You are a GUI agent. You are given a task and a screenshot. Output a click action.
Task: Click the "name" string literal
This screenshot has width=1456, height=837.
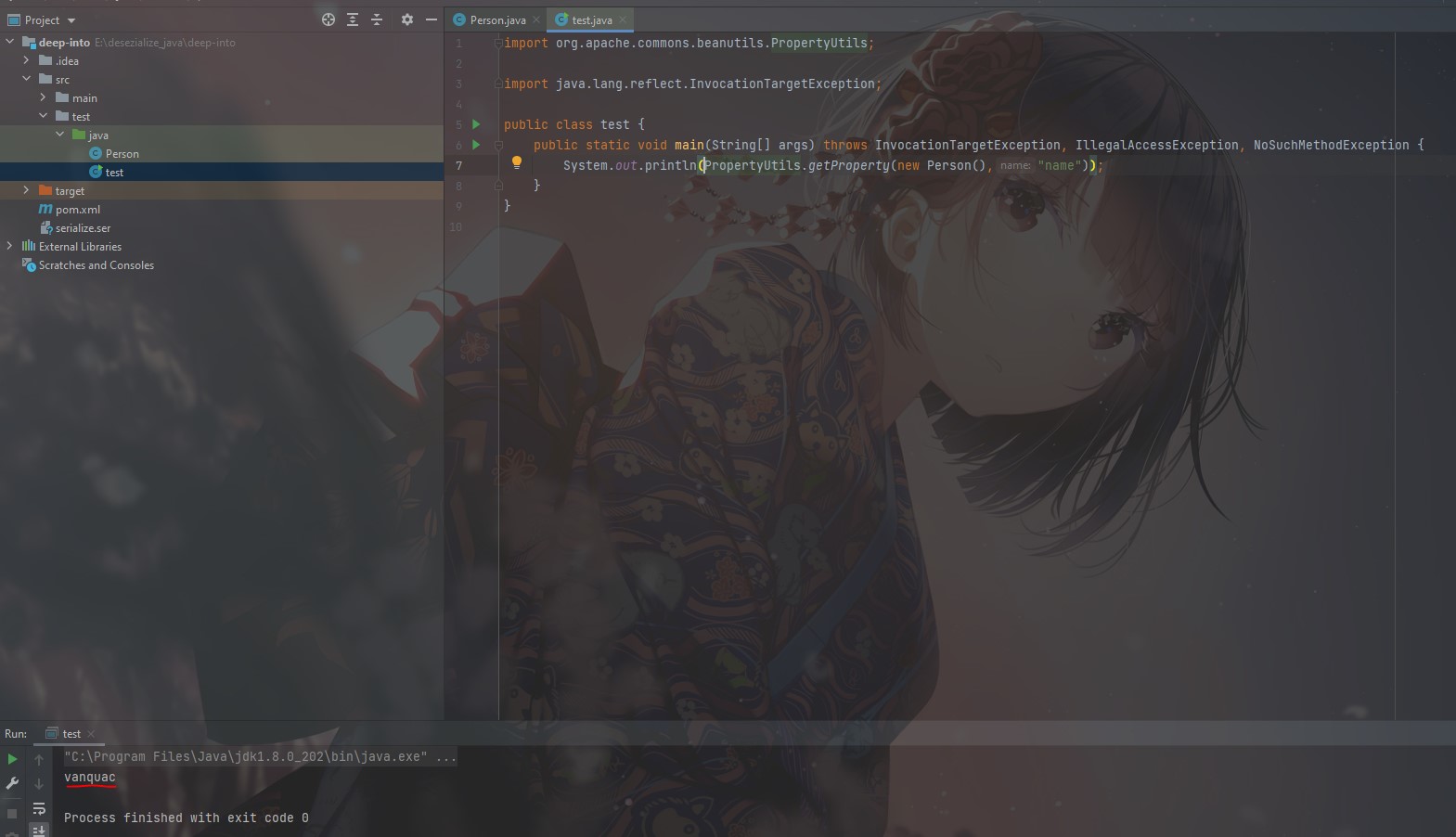1059,165
